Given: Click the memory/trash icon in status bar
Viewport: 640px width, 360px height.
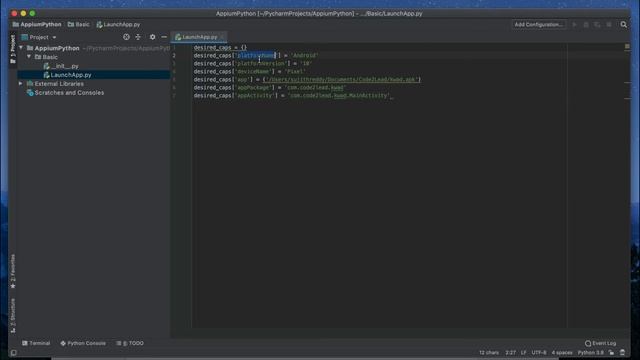Looking at the screenshot, I should click(x=622, y=353).
